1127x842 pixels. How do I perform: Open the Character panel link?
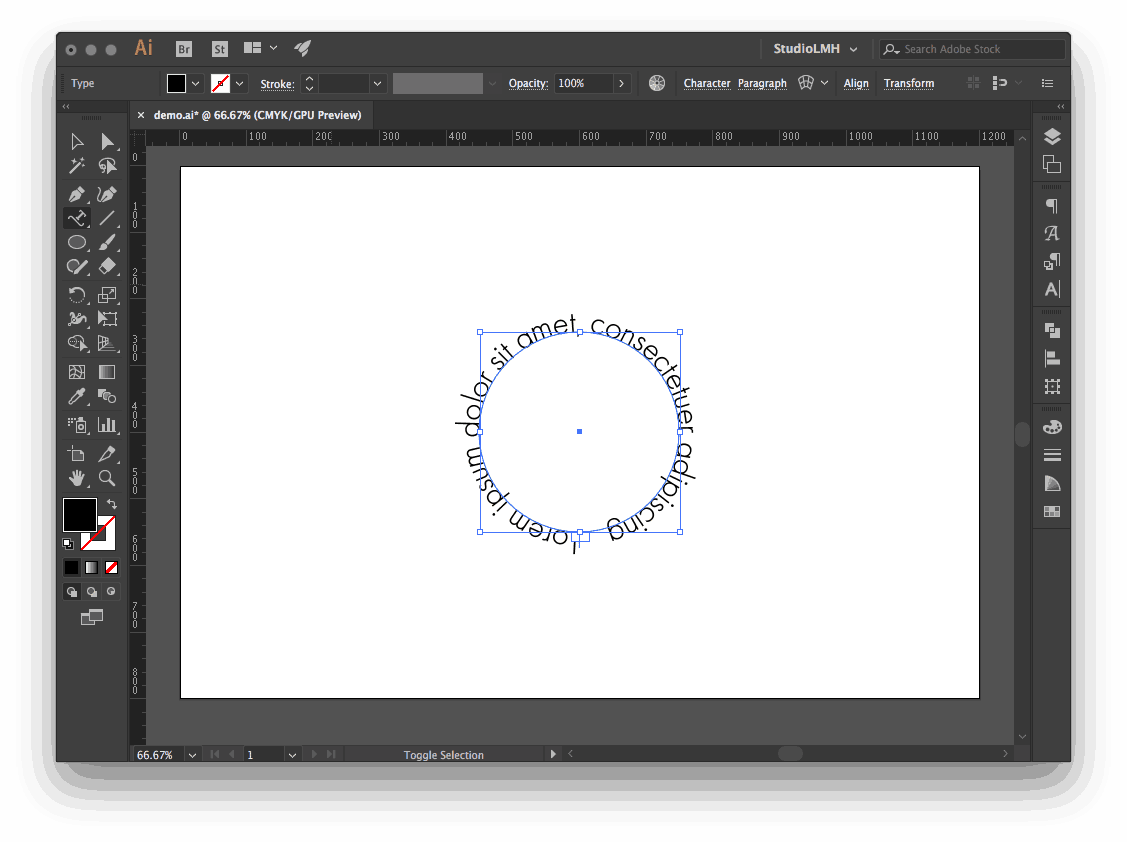coord(707,83)
